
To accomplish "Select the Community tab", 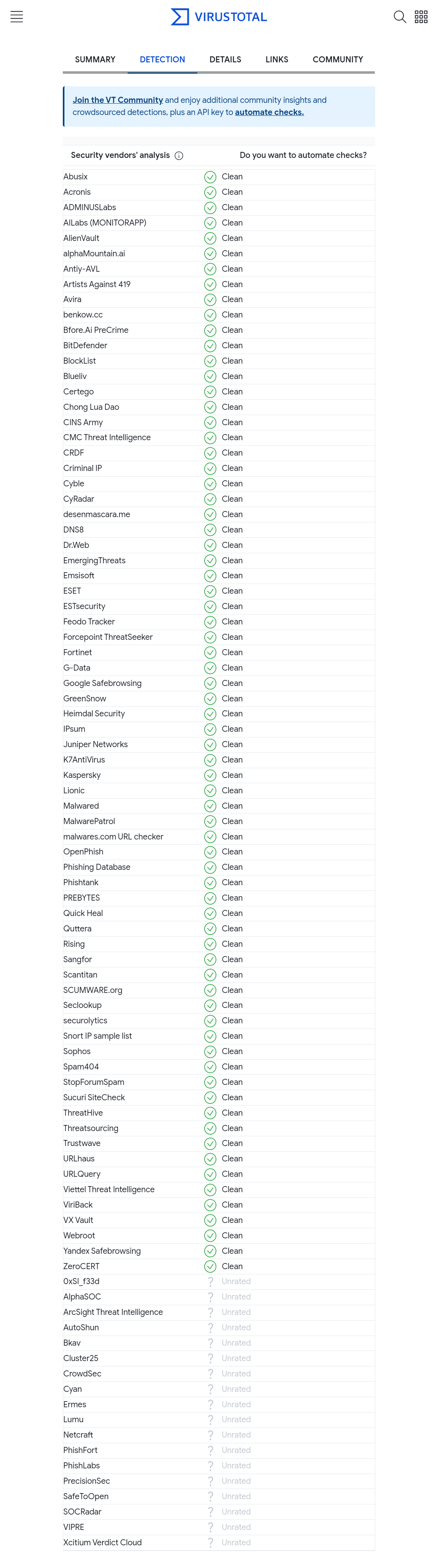I will 338,60.
